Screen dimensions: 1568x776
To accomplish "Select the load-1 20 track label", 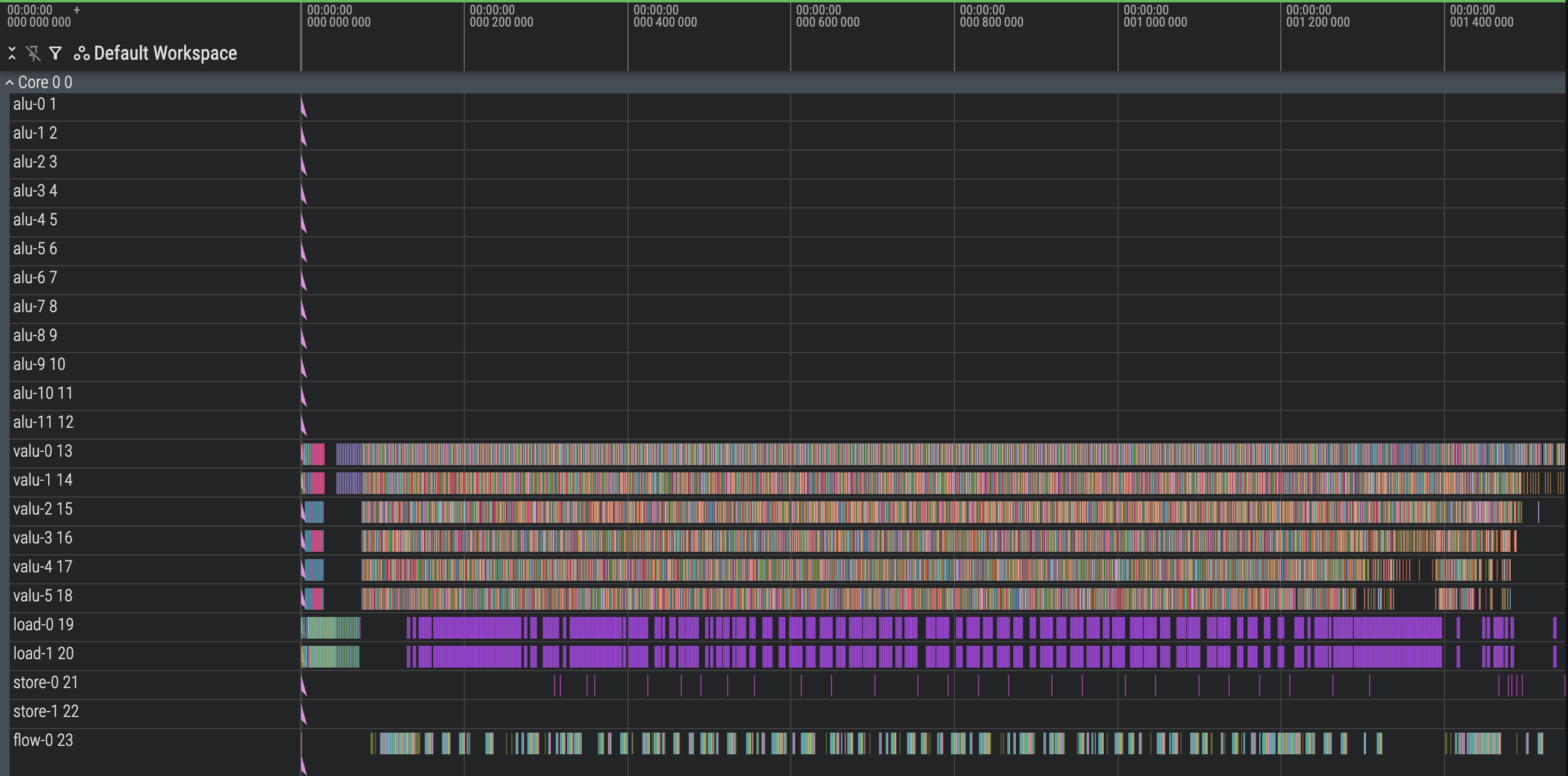I will (41, 654).
